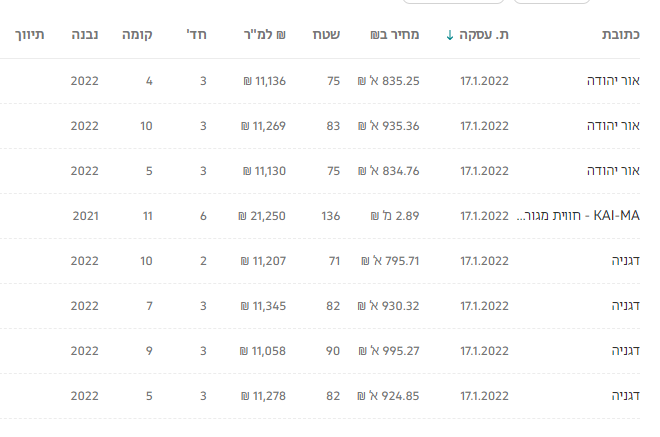Click the sort arrow beside ת. עסקה
The height and width of the screenshot is (437, 660).
click(x=450, y=36)
